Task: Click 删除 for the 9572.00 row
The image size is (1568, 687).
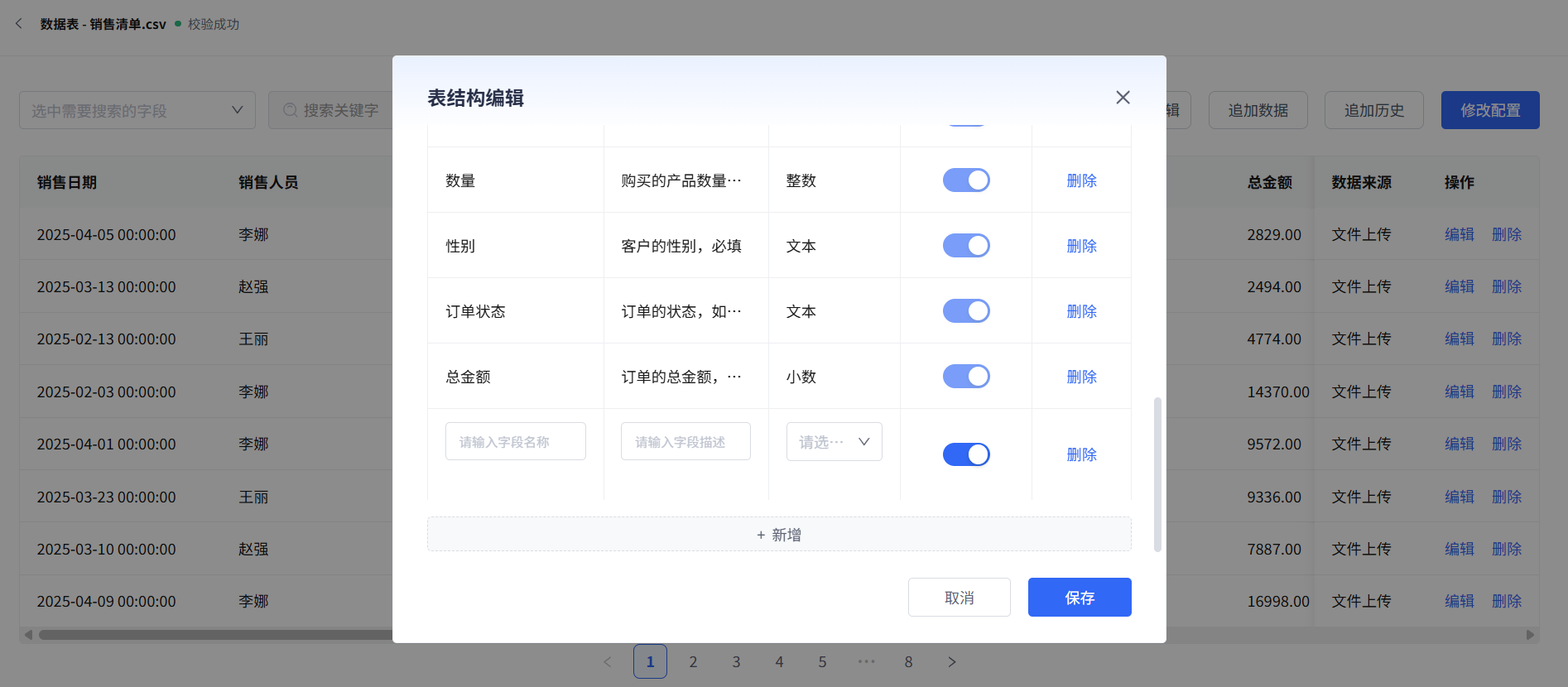Action: (1507, 444)
